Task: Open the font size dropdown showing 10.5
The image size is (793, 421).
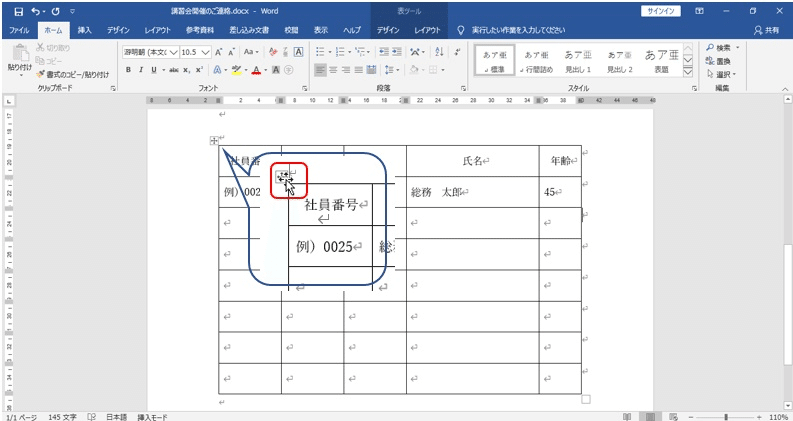Action: click(206, 52)
